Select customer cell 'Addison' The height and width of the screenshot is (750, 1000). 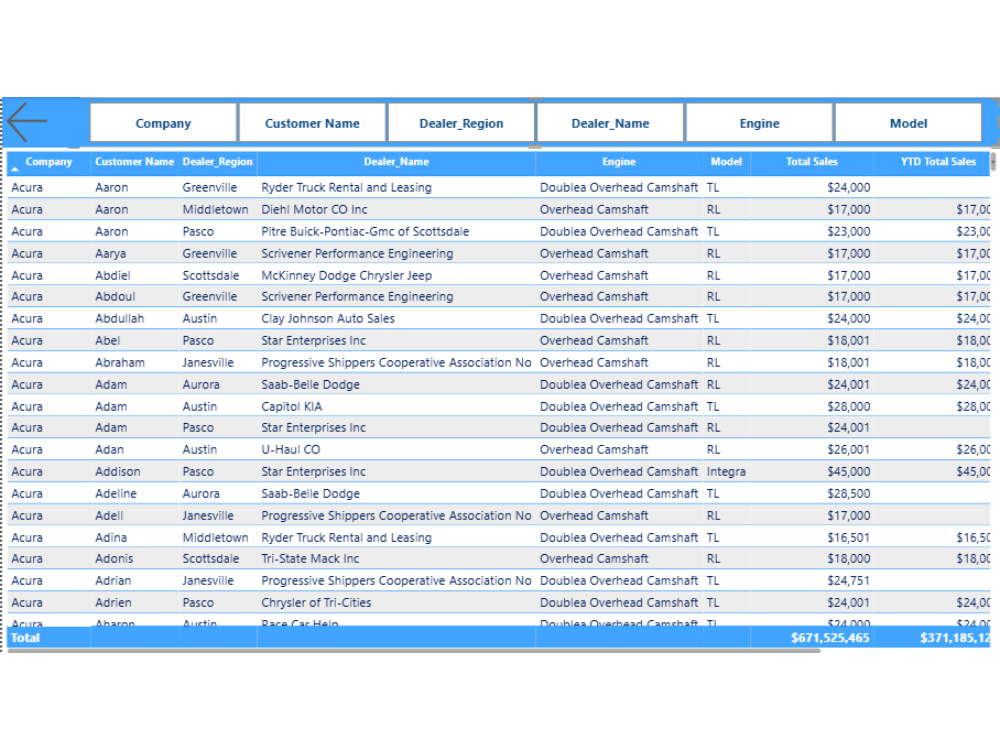[118, 472]
